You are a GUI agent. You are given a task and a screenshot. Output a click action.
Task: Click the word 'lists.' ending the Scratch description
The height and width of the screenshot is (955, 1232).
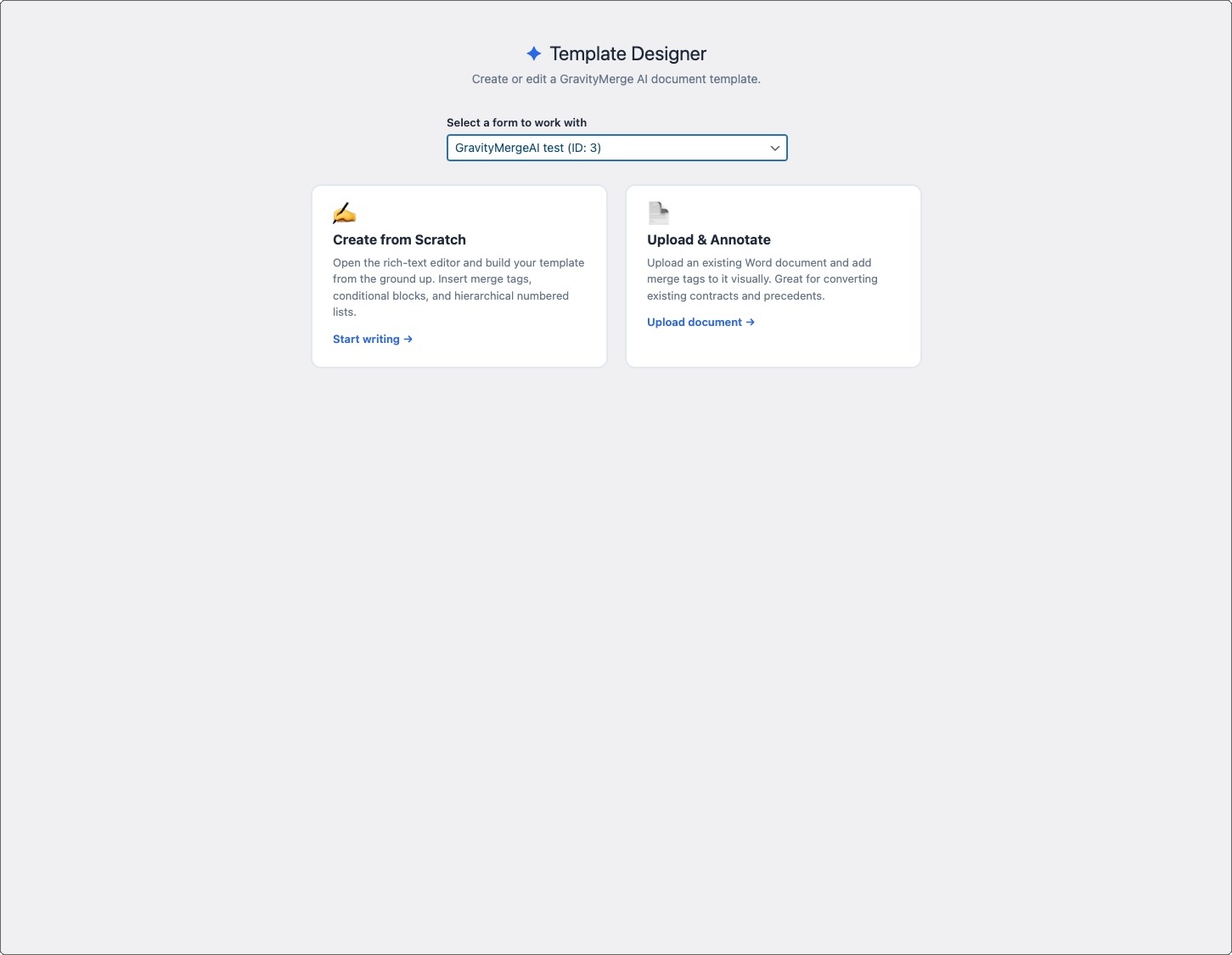[x=344, y=312]
